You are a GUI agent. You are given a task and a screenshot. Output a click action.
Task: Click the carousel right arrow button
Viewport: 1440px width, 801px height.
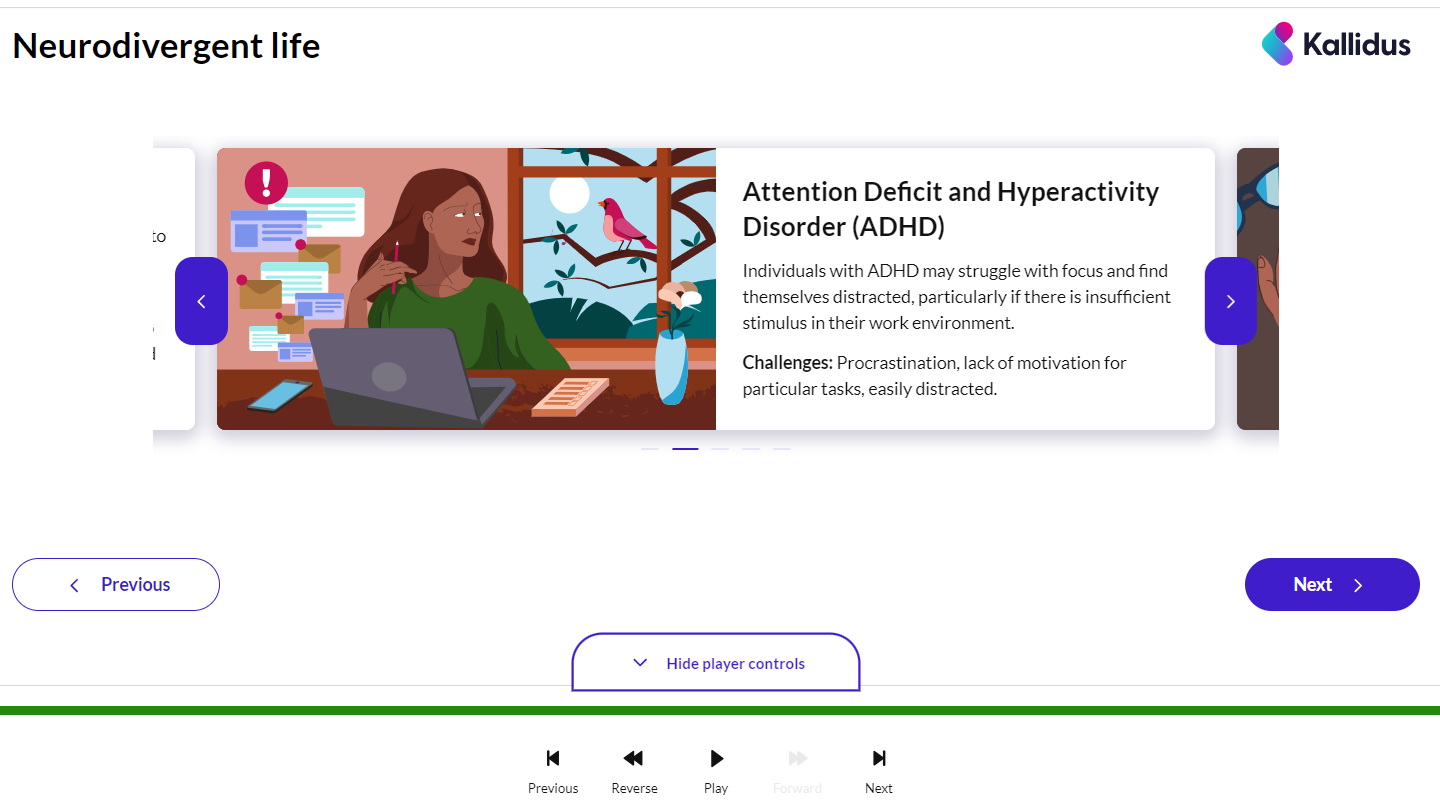tap(1230, 301)
